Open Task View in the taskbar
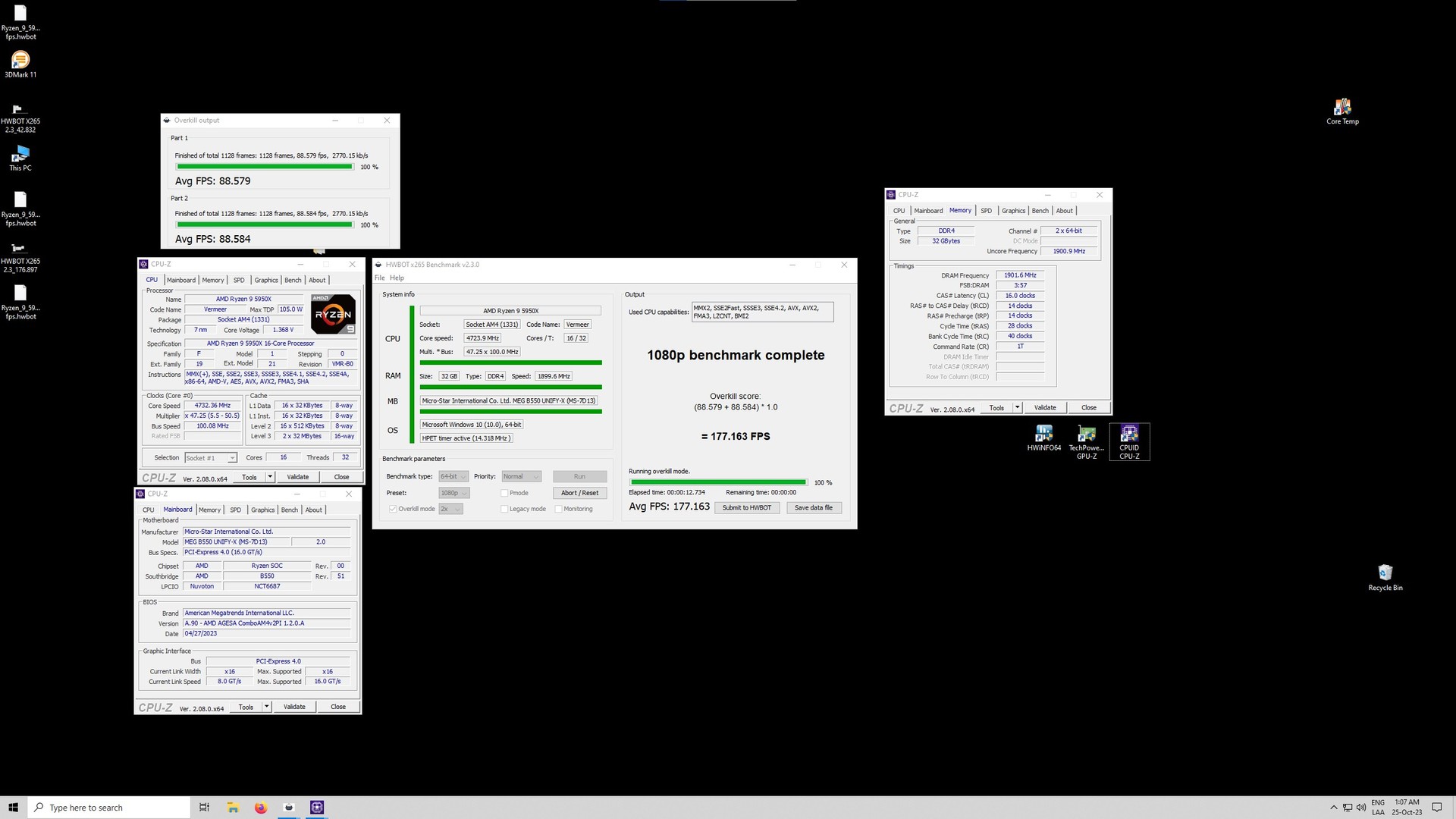The image size is (1456, 819). tap(204, 808)
